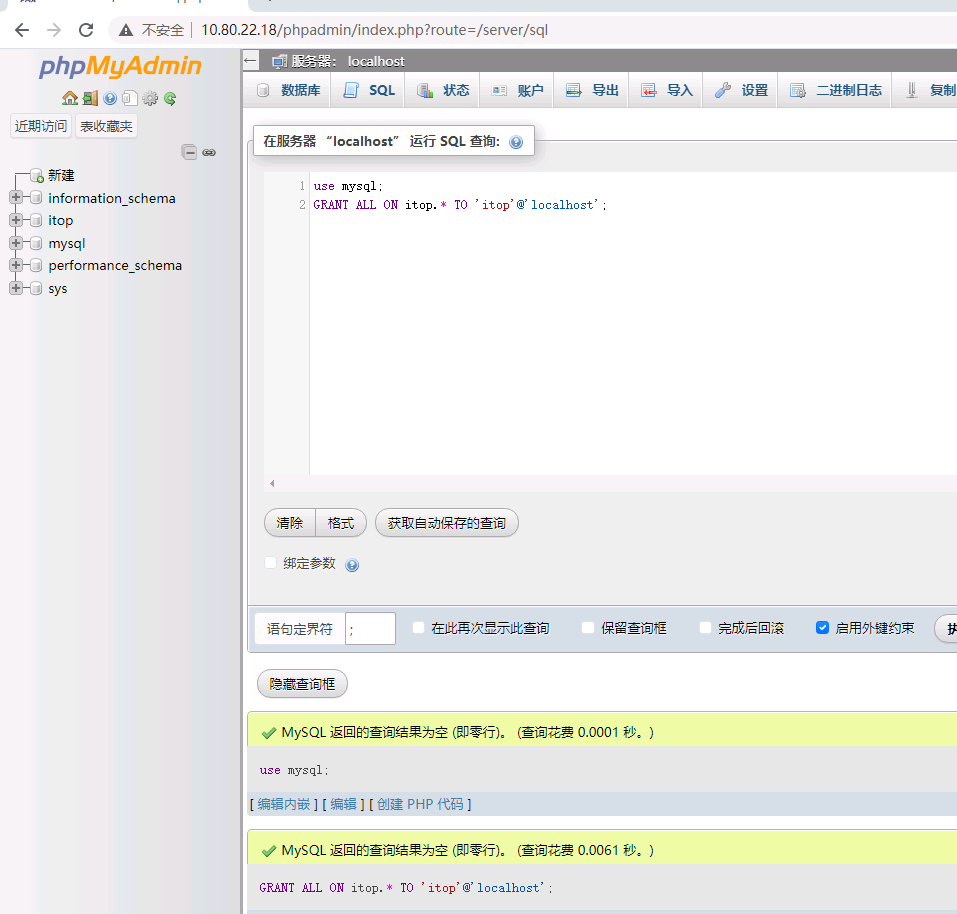Reload navigation panel with green refresh icon
Screen dimensions: 957x914
170,98
